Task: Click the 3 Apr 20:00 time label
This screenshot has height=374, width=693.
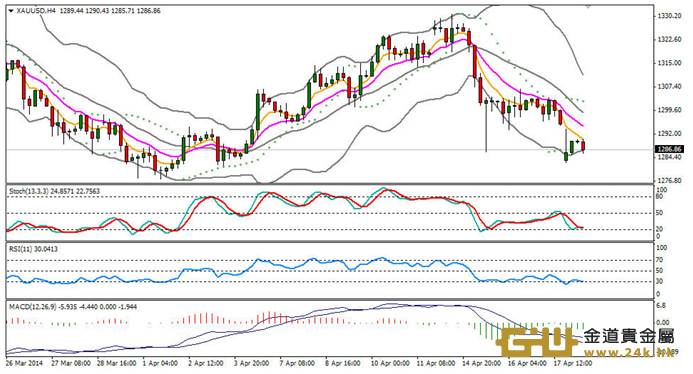Action: point(251,363)
